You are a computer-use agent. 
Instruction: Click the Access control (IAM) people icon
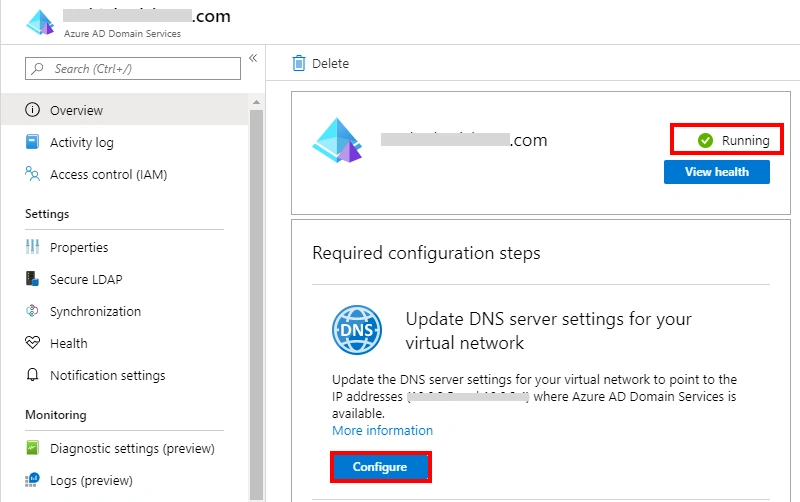pyautogui.click(x=32, y=173)
